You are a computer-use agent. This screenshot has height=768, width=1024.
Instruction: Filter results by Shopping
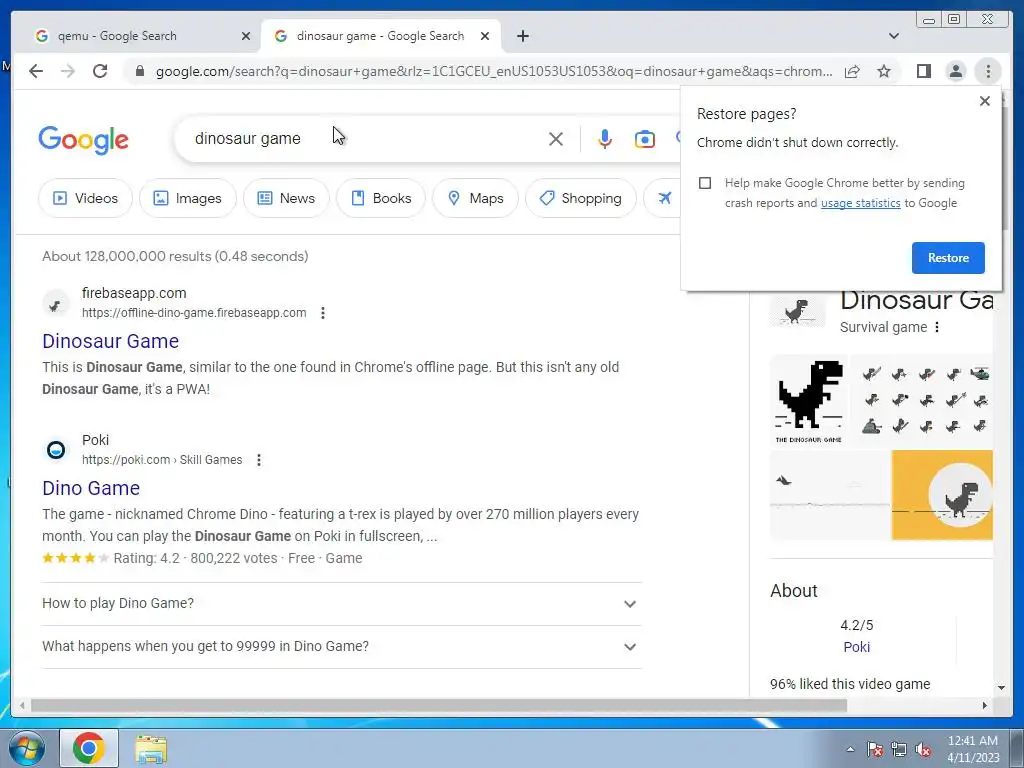click(x=581, y=199)
